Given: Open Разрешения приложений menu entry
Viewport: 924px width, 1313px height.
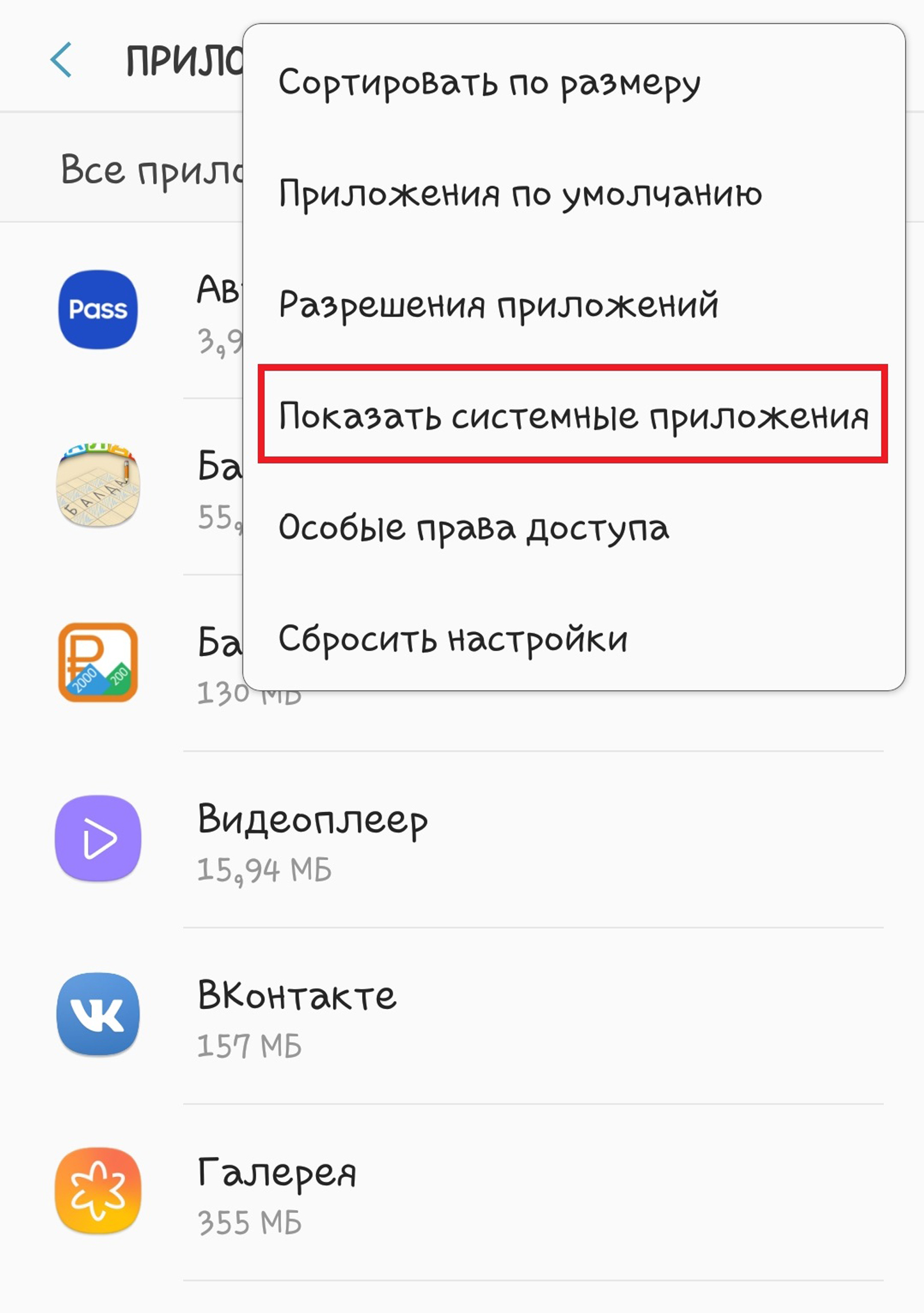Looking at the screenshot, I should click(574, 305).
